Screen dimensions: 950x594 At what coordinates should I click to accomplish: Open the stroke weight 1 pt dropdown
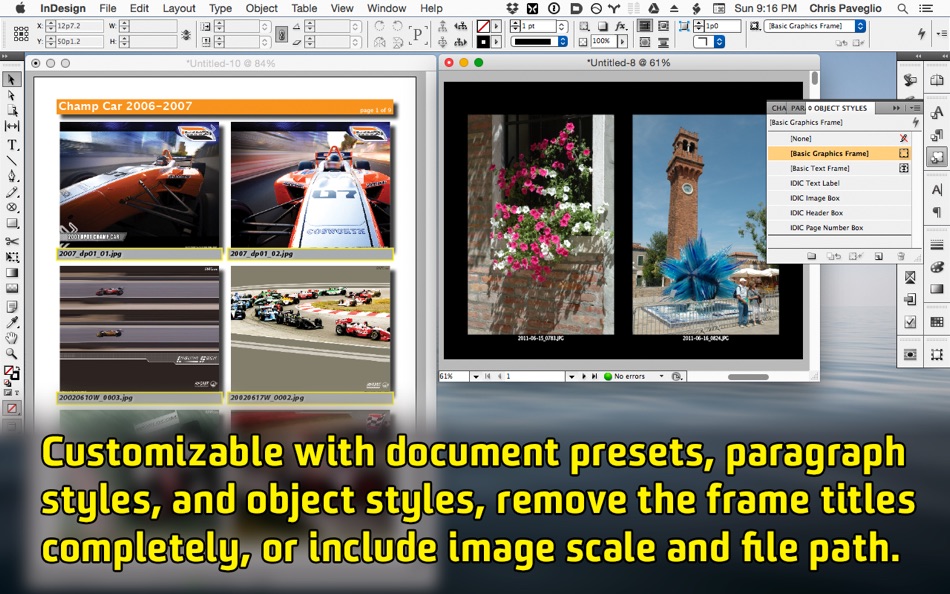pyautogui.click(x=562, y=26)
